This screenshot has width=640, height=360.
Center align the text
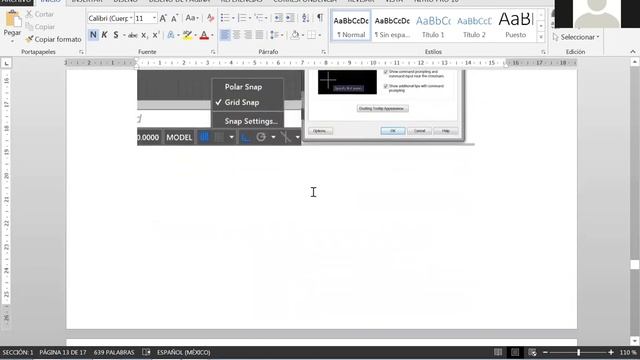(236, 35)
